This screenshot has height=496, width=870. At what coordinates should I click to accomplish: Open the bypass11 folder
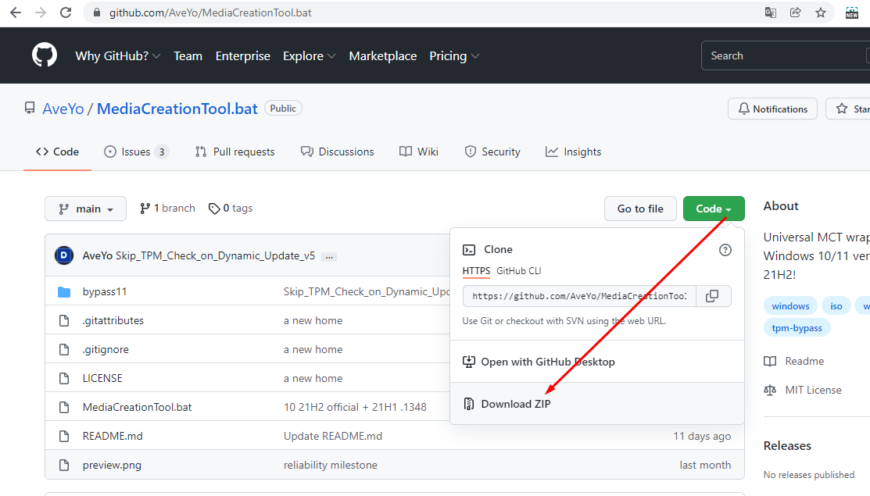click(104, 292)
